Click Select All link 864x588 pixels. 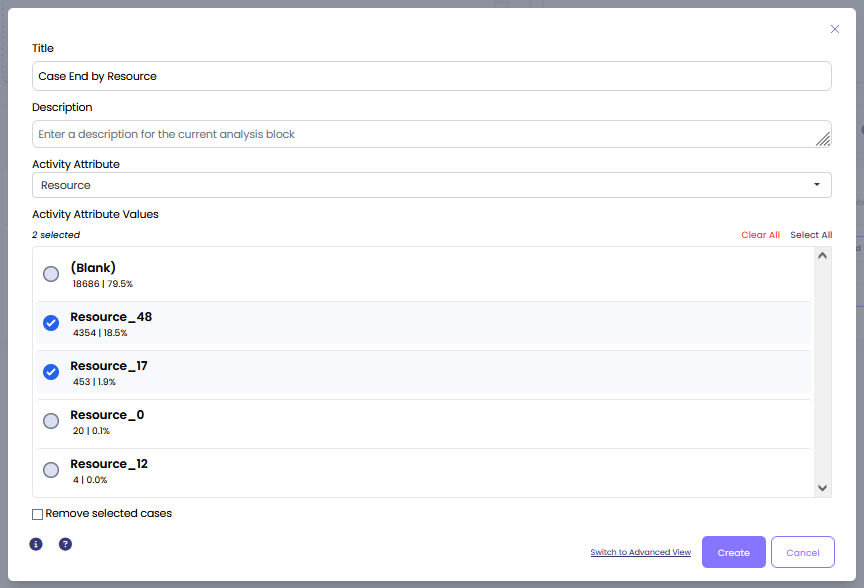pyautogui.click(x=811, y=235)
